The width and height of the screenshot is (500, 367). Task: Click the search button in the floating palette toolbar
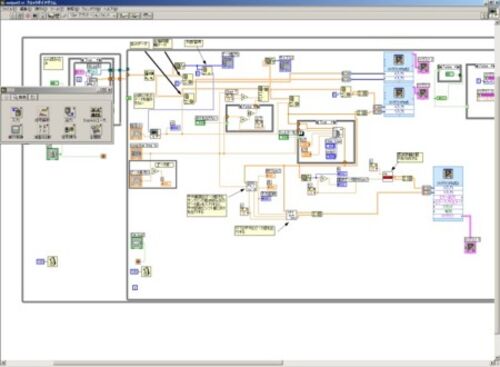(x=19, y=97)
